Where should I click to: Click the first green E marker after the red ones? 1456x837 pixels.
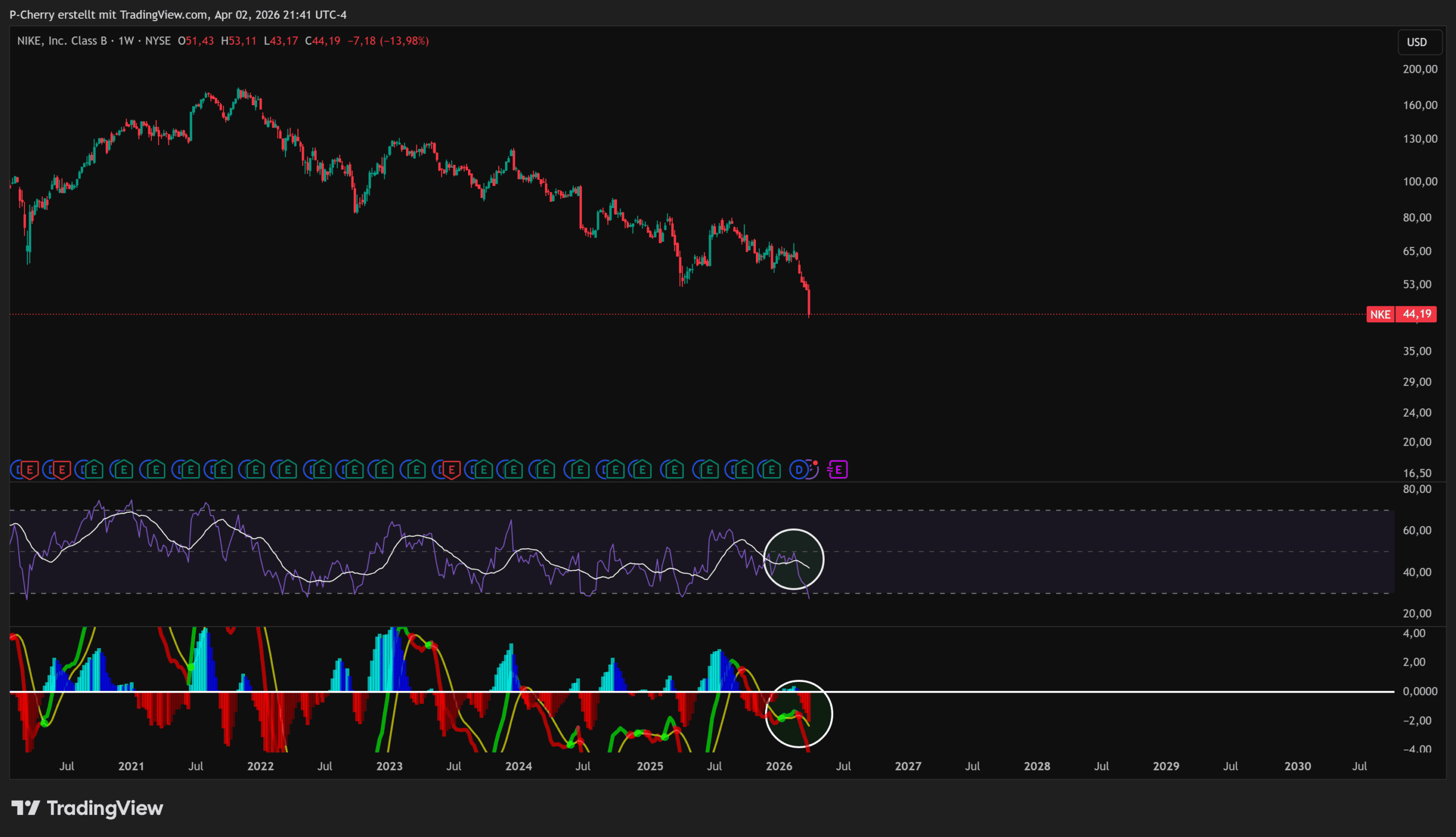coord(94,470)
